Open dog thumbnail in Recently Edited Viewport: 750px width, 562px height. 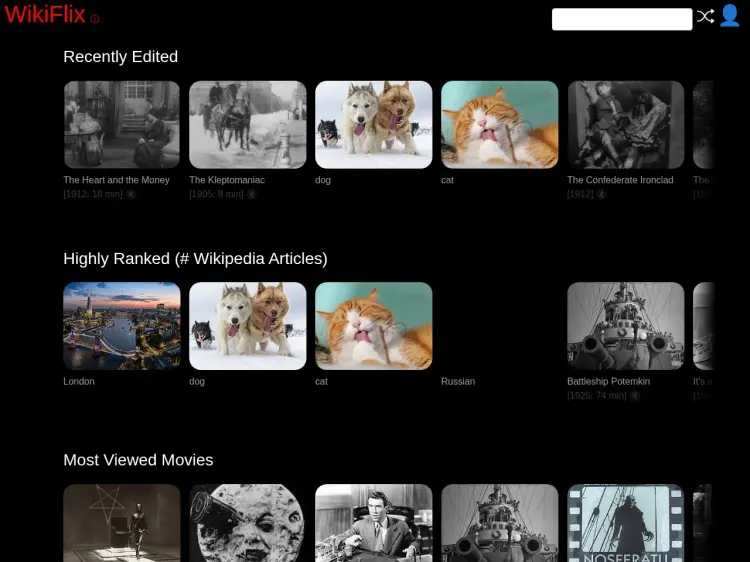374,124
